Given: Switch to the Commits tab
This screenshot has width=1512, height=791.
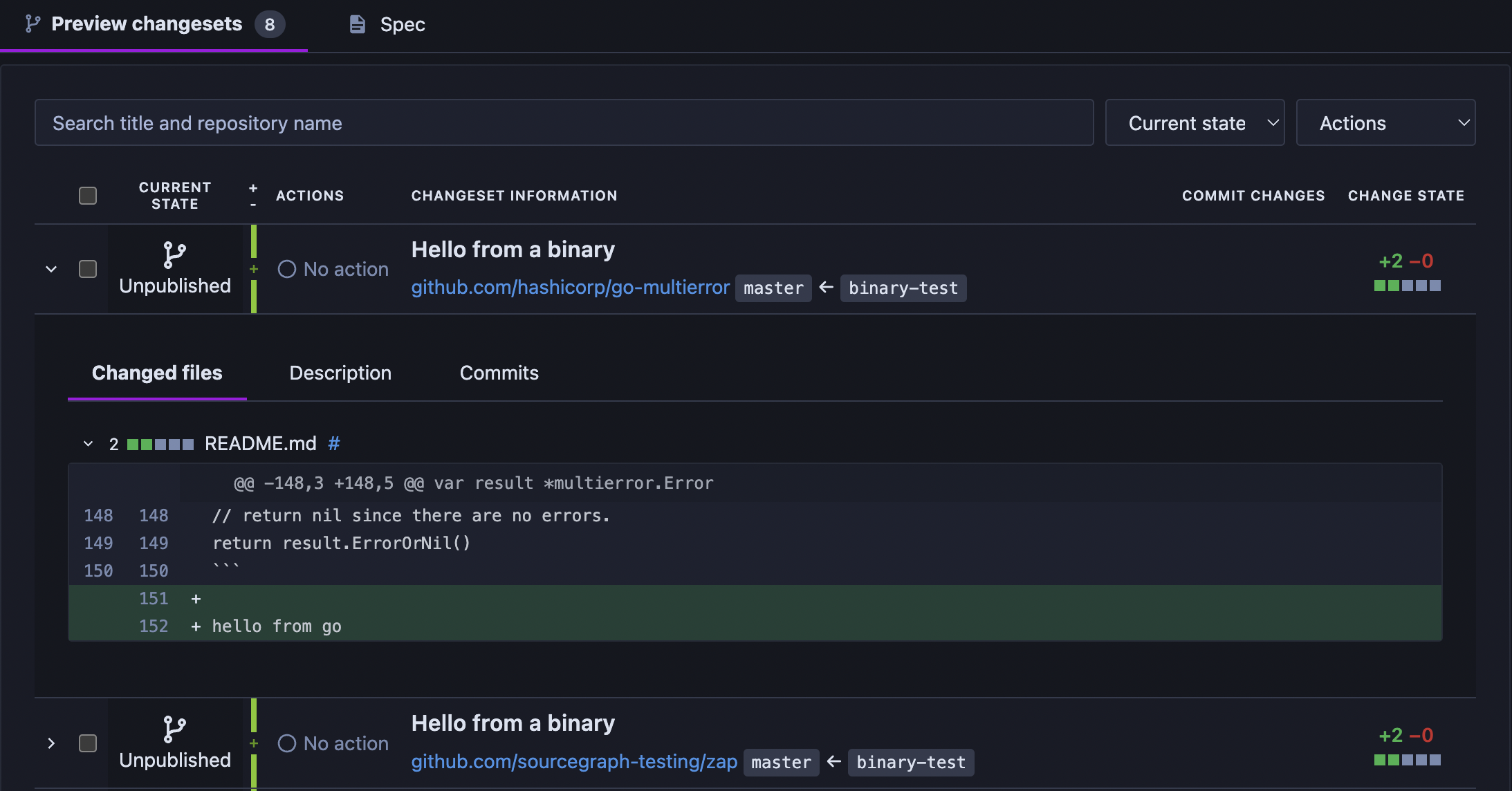Looking at the screenshot, I should pos(499,373).
